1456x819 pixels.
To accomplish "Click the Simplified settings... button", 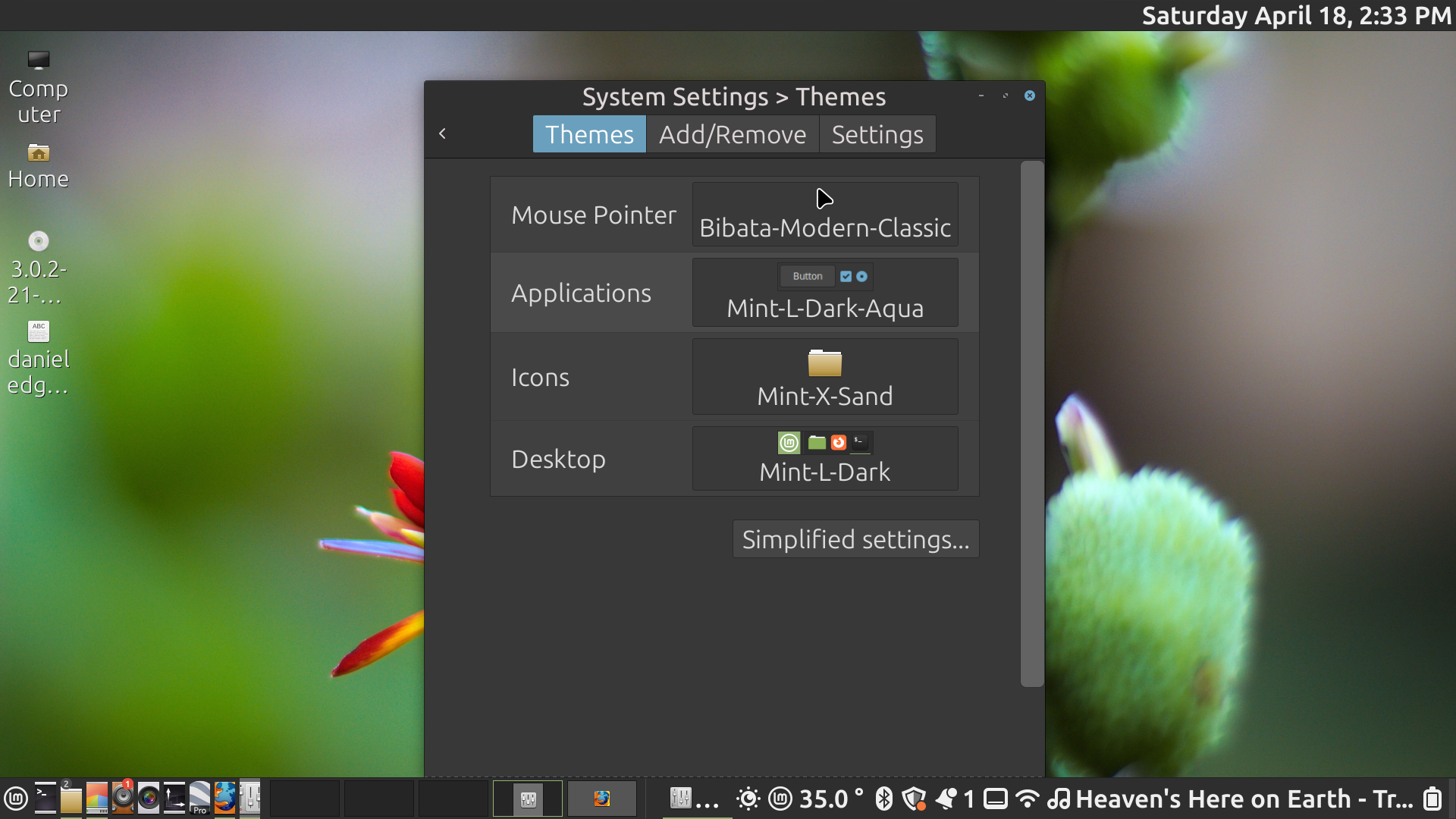I will pyautogui.click(x=855, y=539).
